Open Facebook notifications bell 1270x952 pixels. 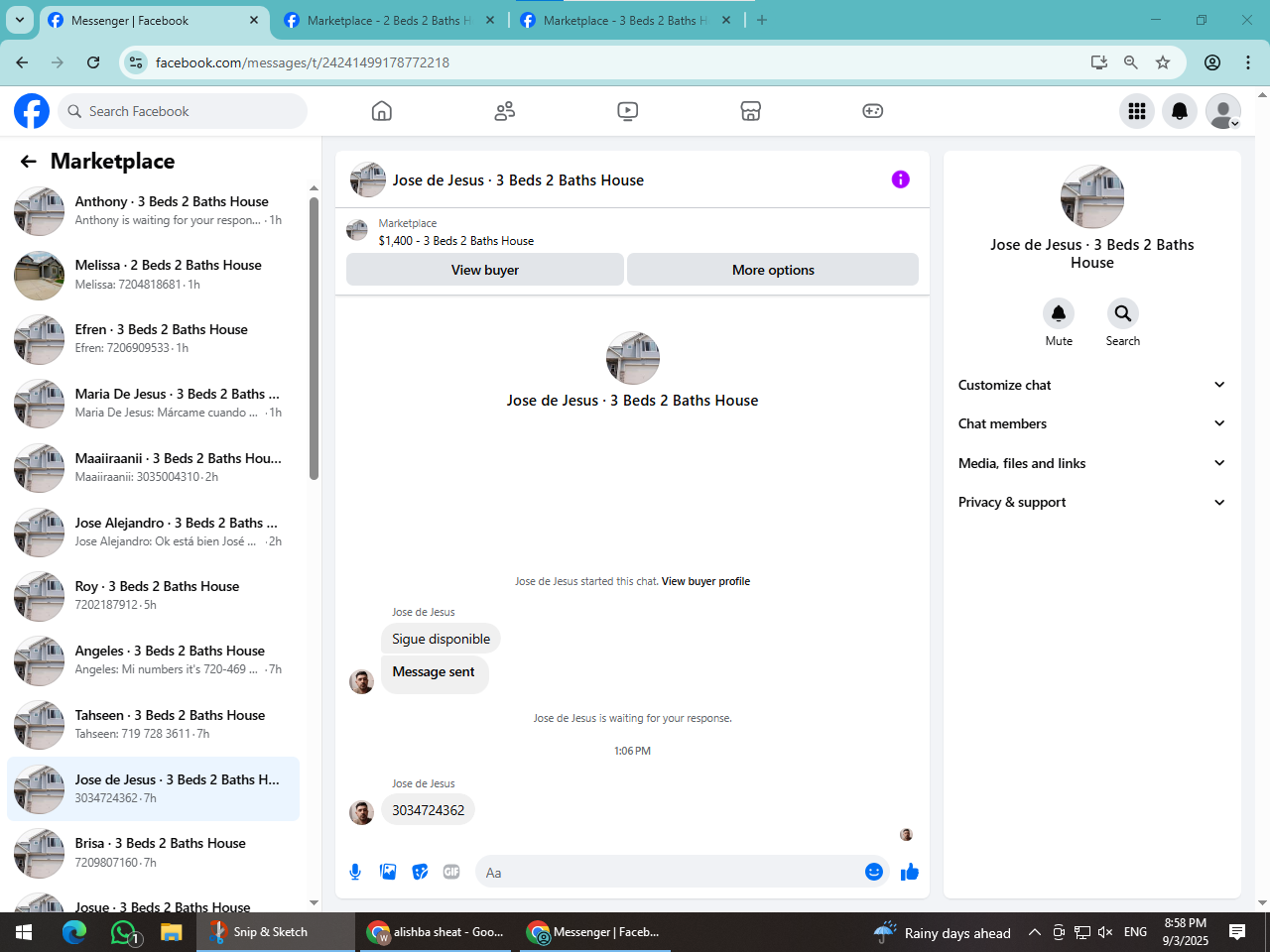(1180, 111)
